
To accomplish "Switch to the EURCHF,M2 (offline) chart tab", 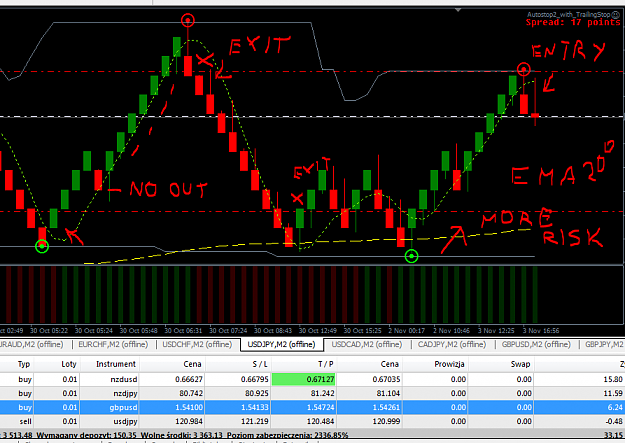I will (113, 345).
